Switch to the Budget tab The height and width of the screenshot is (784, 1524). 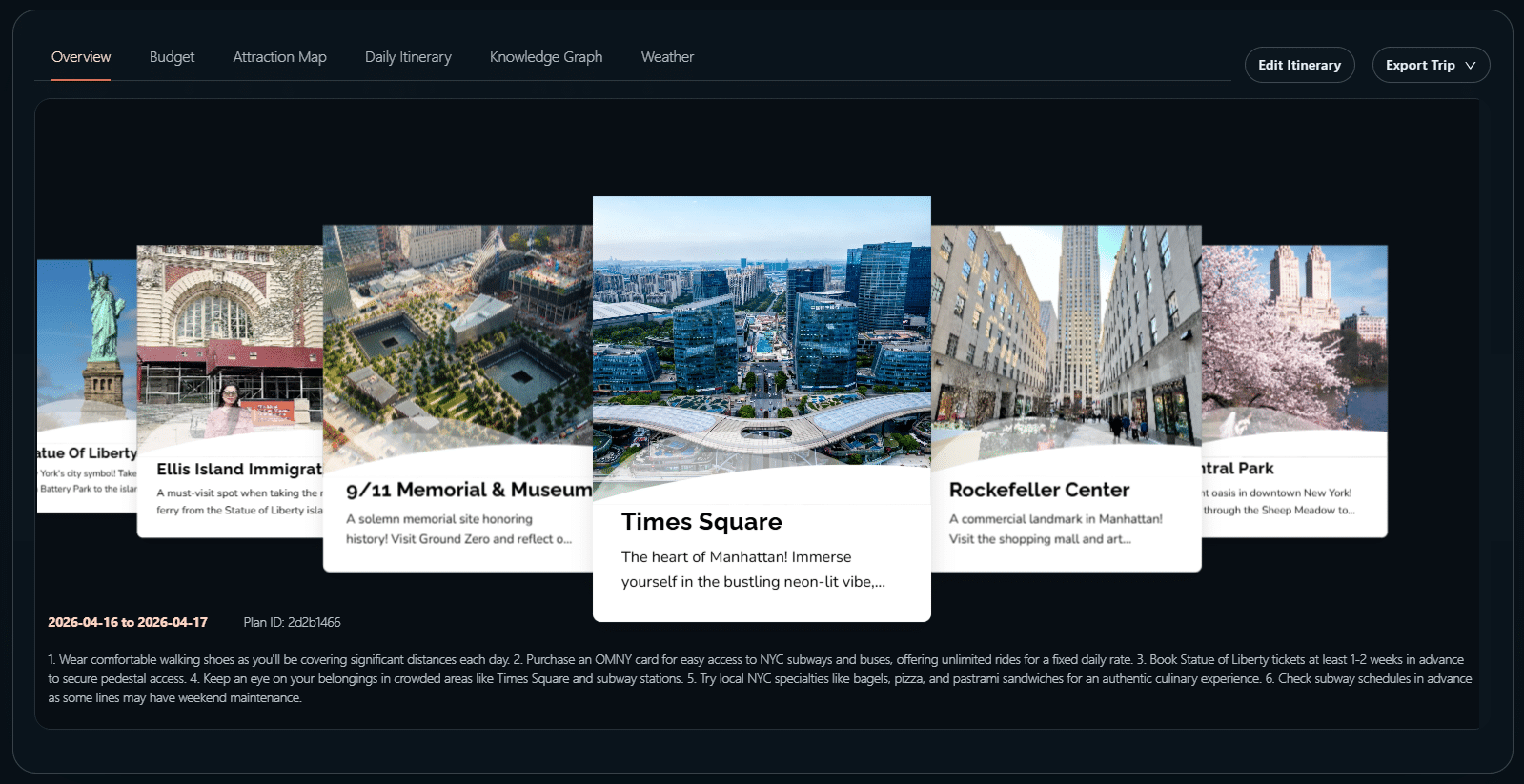(x=172, y=57)
